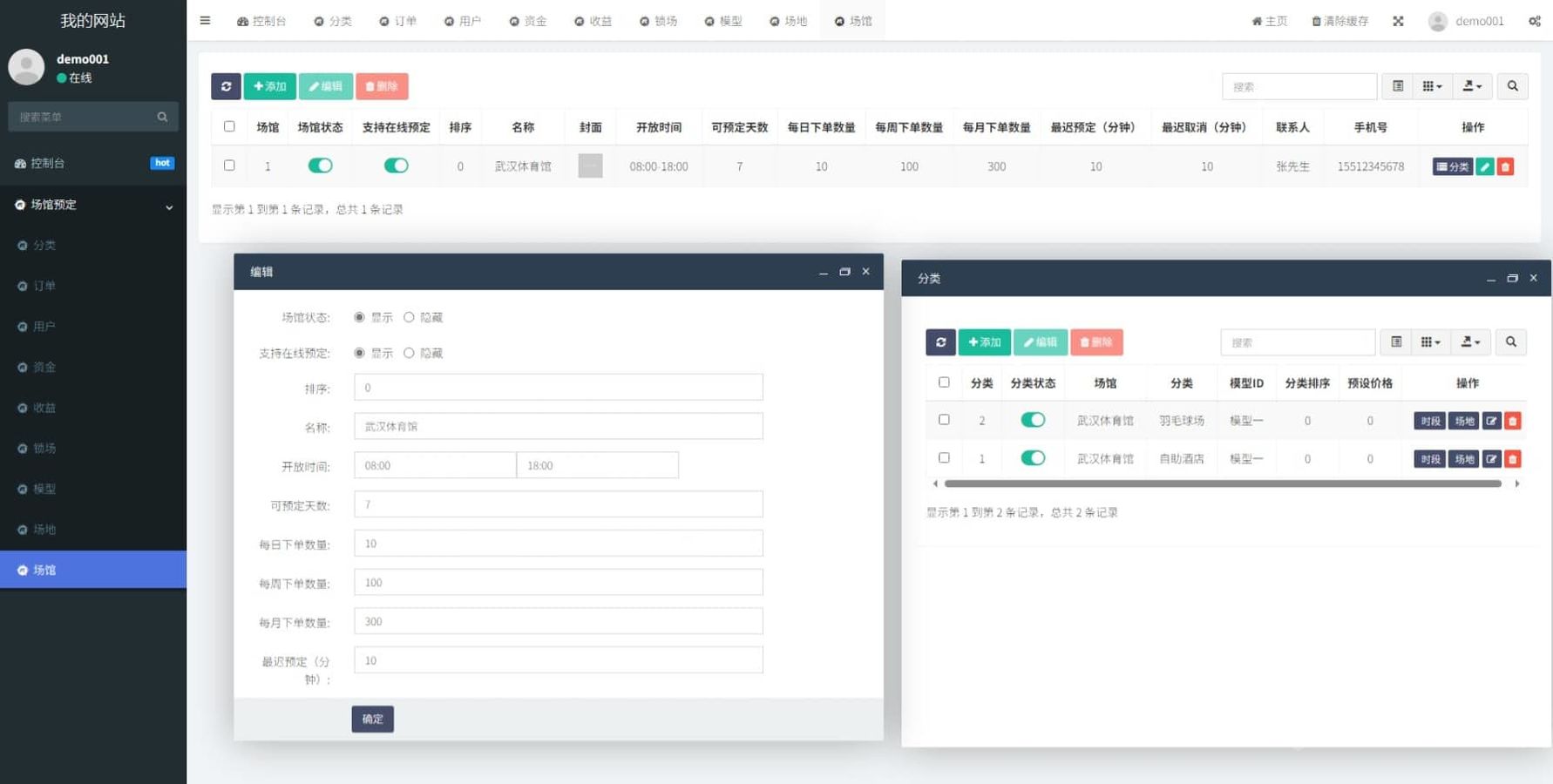Click the green pencil edit icon for 武汉体育馆
1553x784 pixels.
1485,166
